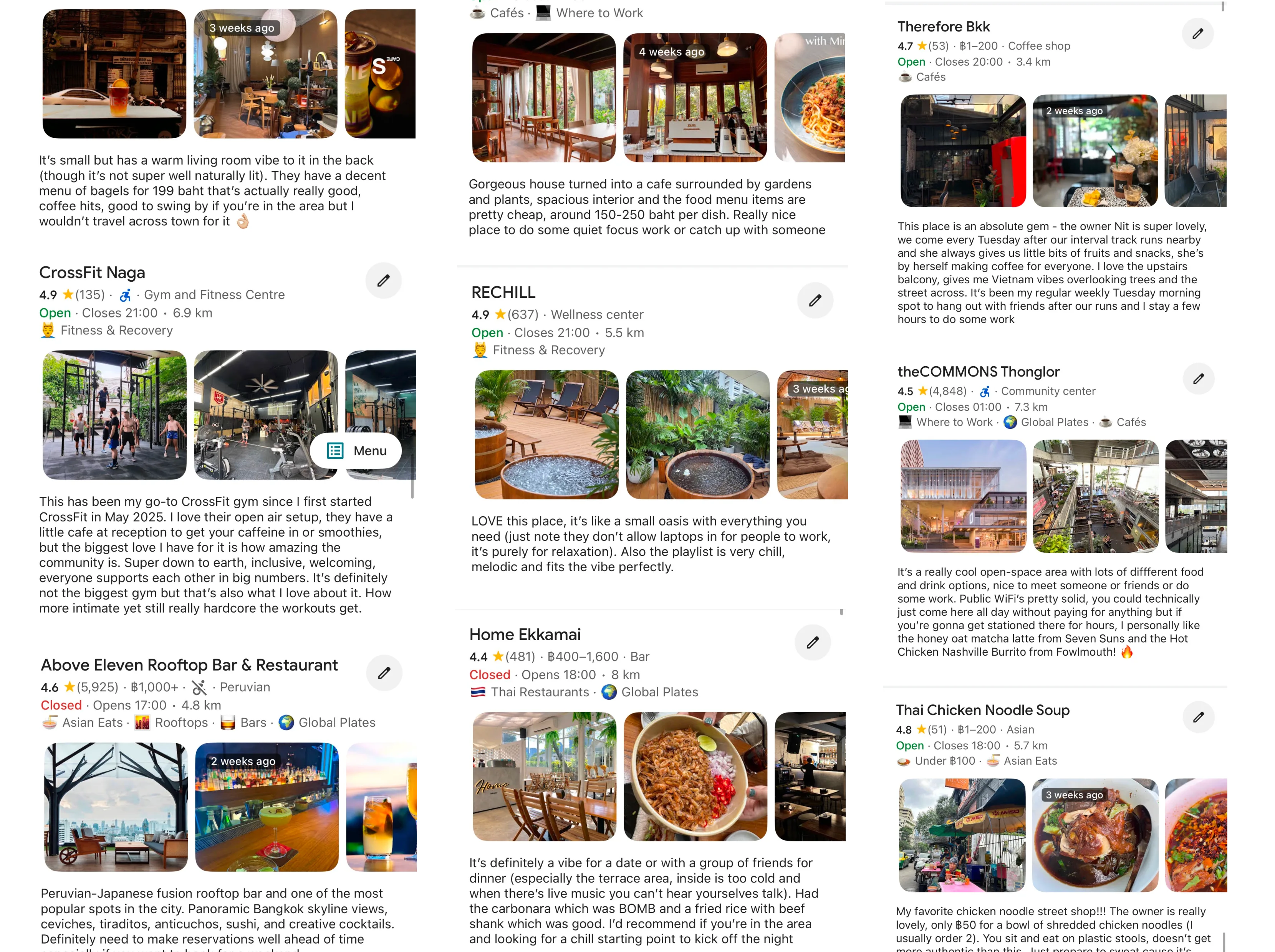Edit the CrossFit Naga note
The width and height of the screenshot is (1275, 952).
click(x=383, y=281)
